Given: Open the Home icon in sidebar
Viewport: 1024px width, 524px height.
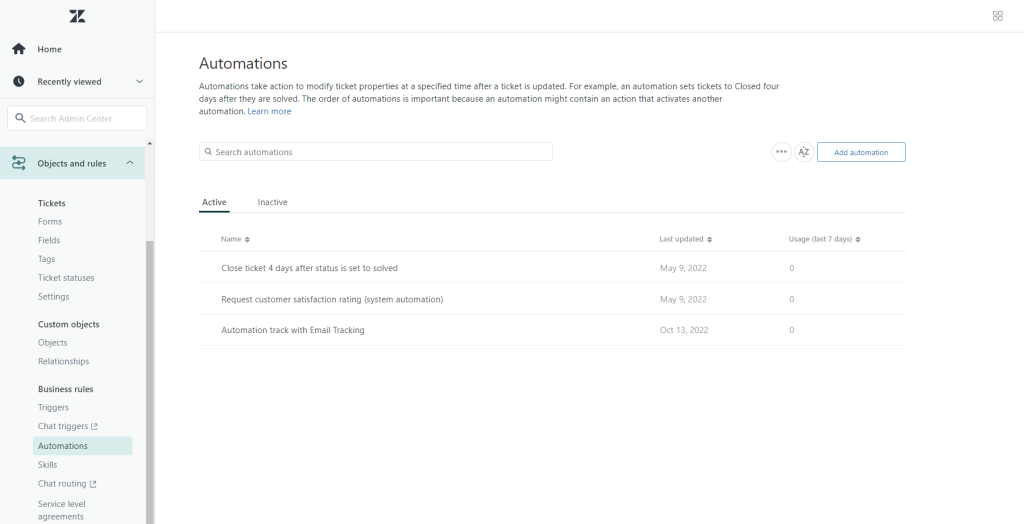Looking at the screenshot, I should coord(19,49).
